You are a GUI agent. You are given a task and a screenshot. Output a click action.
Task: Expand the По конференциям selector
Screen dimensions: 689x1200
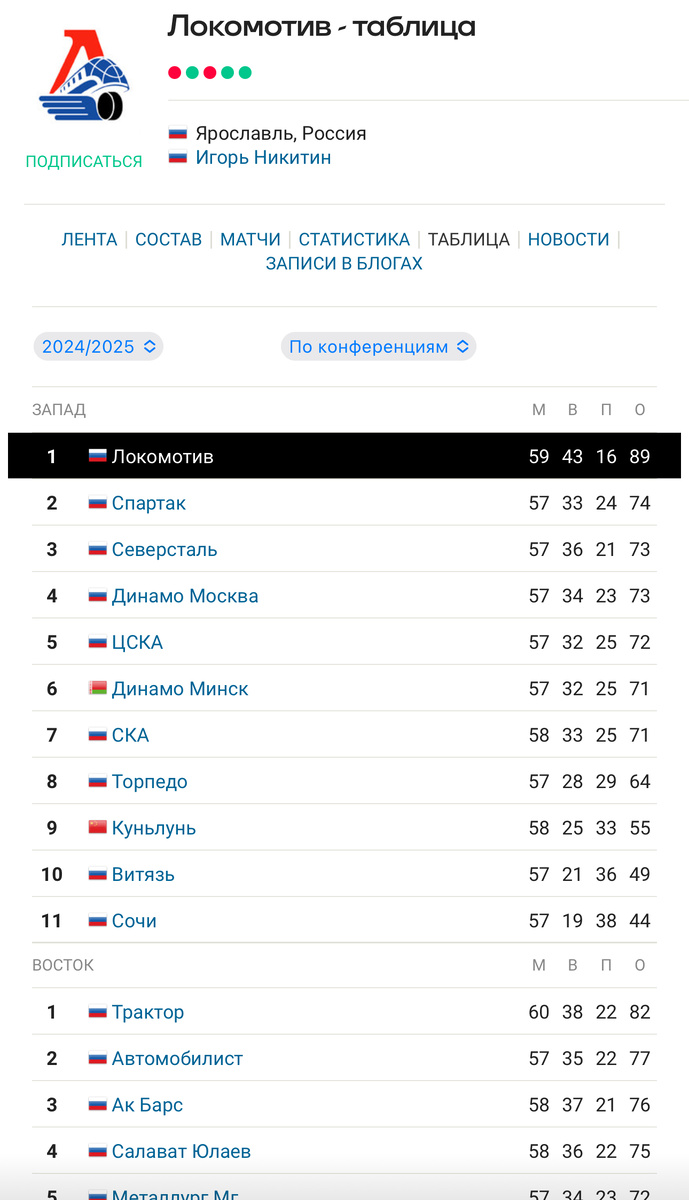point(378,347)
